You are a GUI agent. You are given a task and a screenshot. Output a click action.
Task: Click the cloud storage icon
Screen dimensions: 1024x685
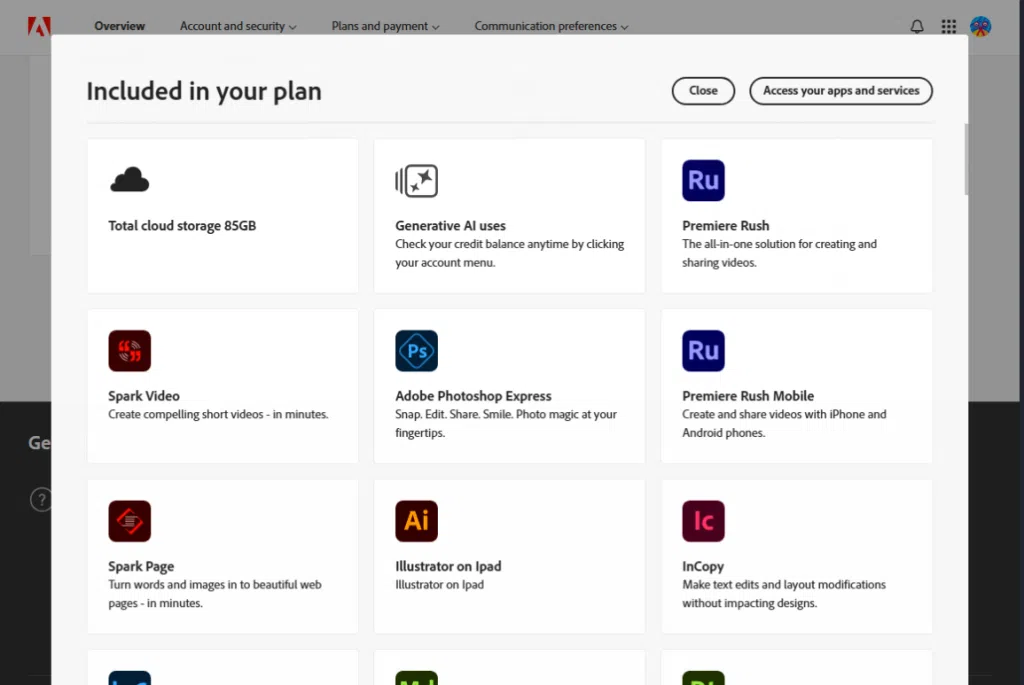[x=130, y=181]
